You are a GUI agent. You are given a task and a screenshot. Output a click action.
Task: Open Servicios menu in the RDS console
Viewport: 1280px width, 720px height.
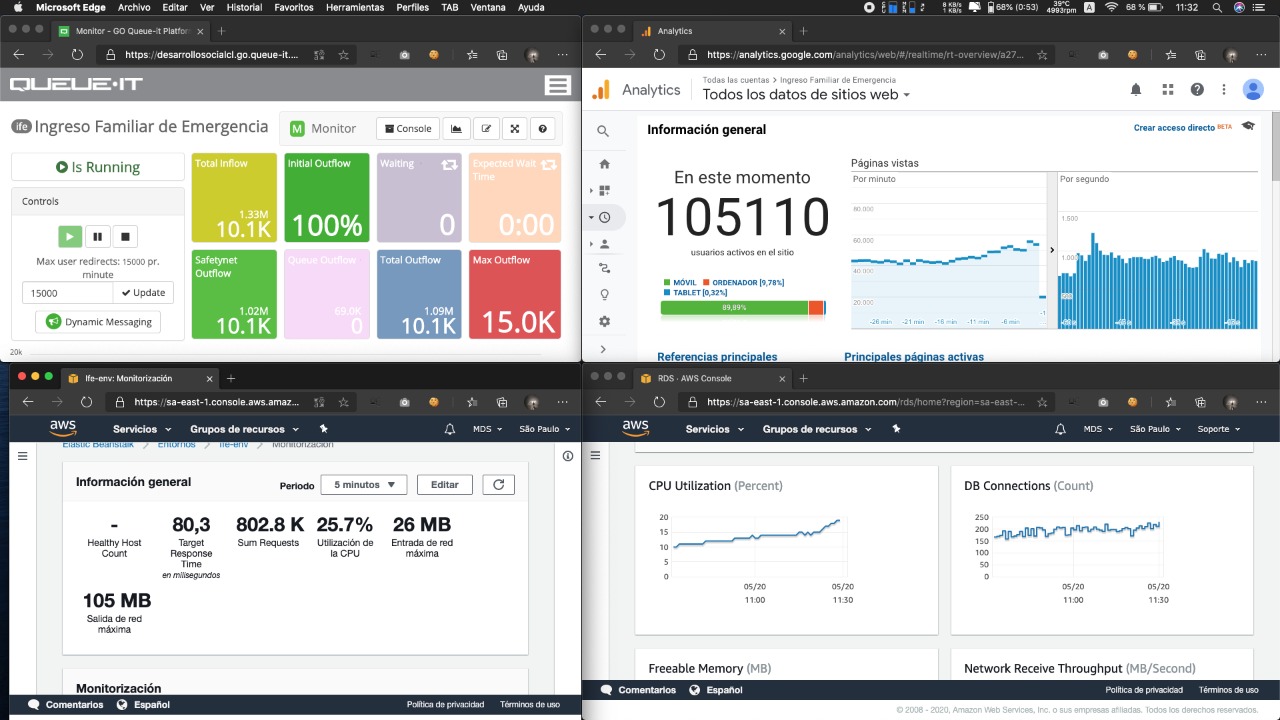pyautogui.click(x=713, y=429)
